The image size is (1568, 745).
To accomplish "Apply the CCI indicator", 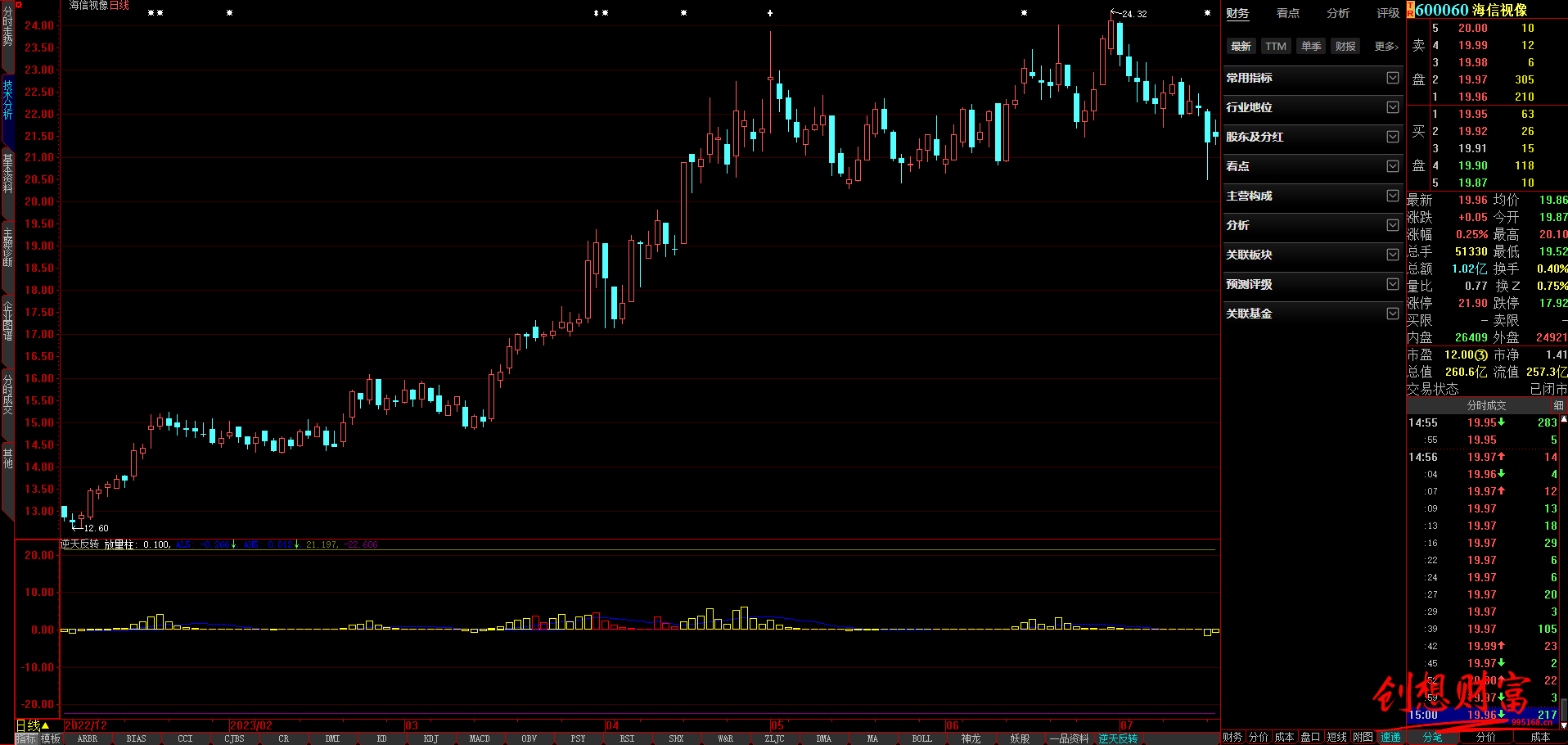I will coord(186,738).
